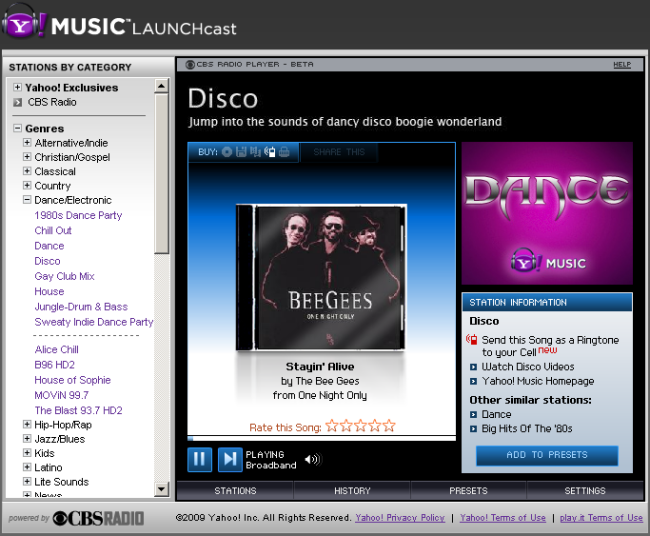
Task: Click Send this Song as a Ringtone
Action: pyautogui.click(x=550, y=346)
